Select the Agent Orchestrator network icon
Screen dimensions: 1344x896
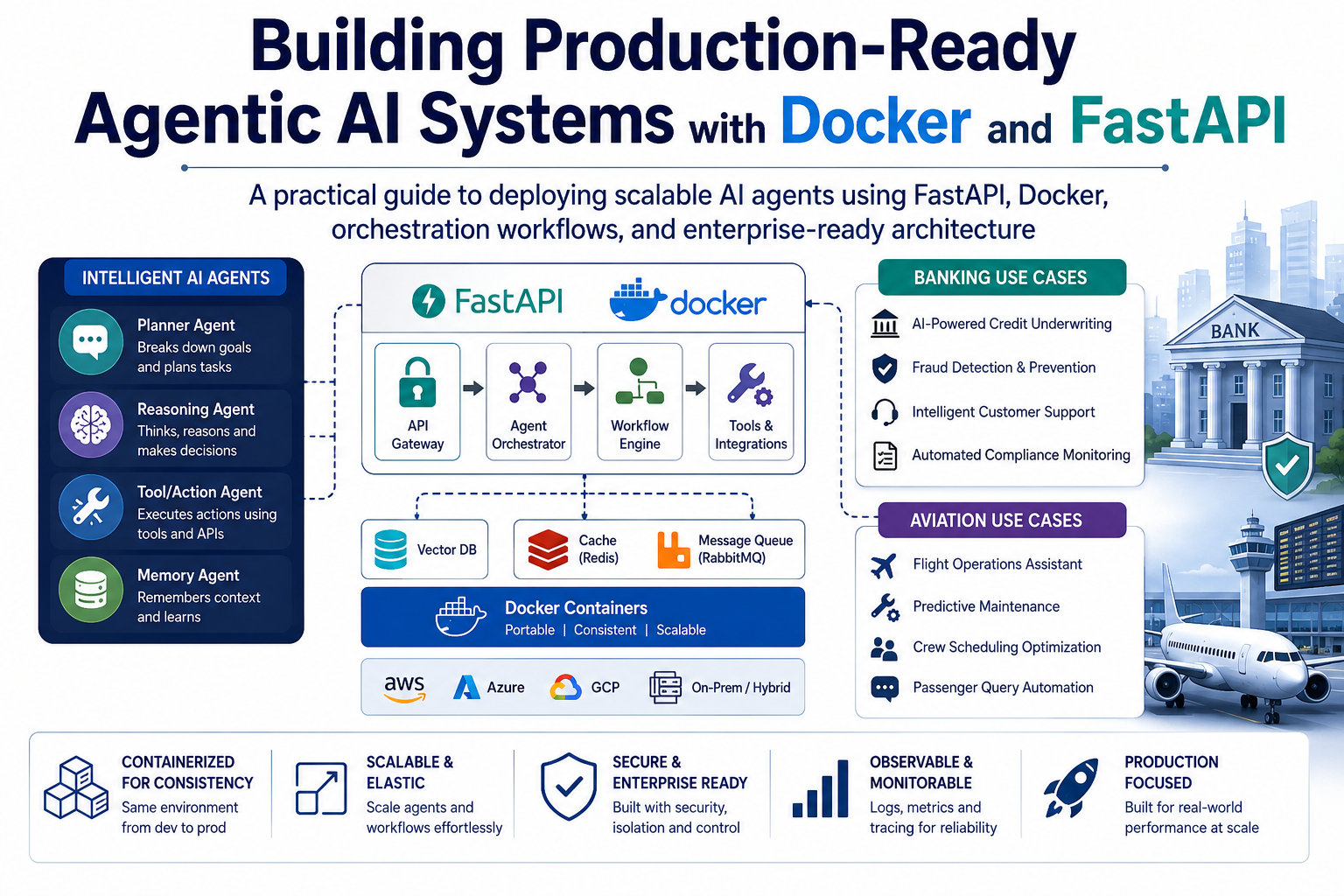click(528, 382)
